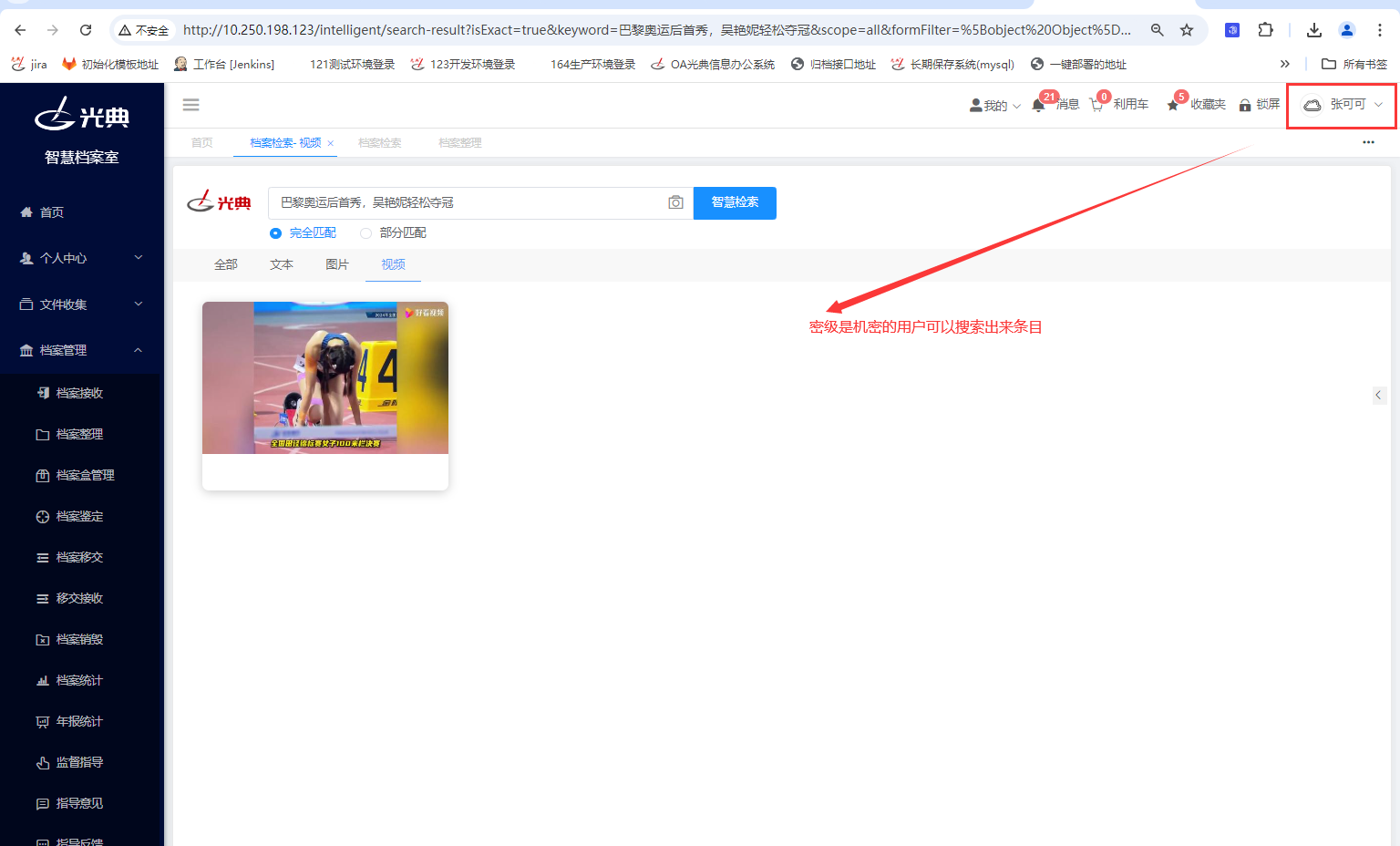The image size is (1400, 846).
Task: Open 所有书签 folder
Action: pos(1354,64)
